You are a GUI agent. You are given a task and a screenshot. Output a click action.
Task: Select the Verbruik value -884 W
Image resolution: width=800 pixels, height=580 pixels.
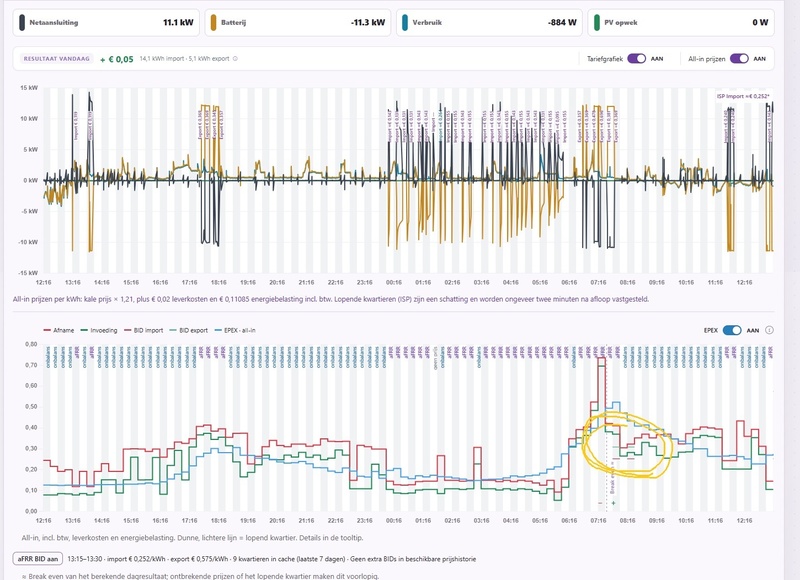click(x=562, y=22)
